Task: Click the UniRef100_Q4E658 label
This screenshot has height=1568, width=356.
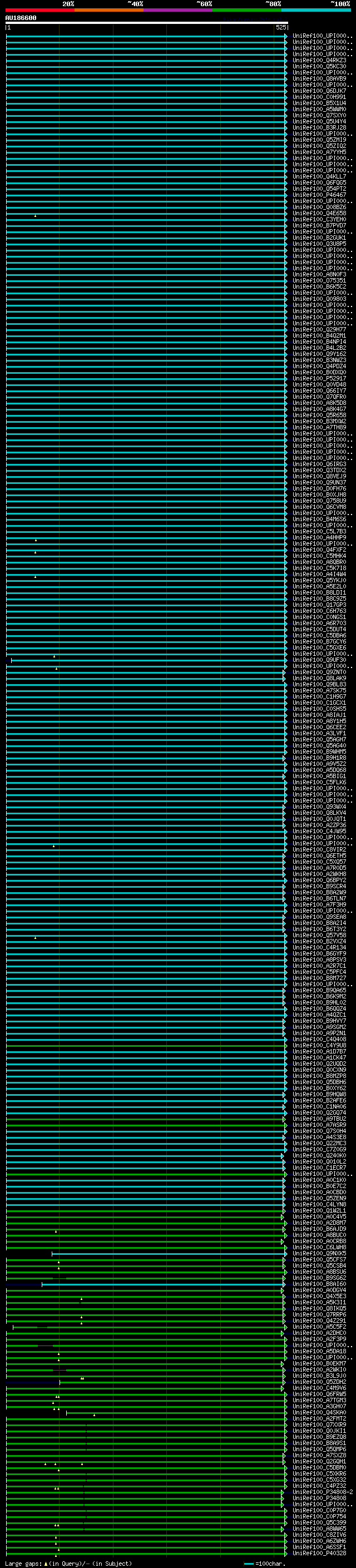Action: (319, 213)
